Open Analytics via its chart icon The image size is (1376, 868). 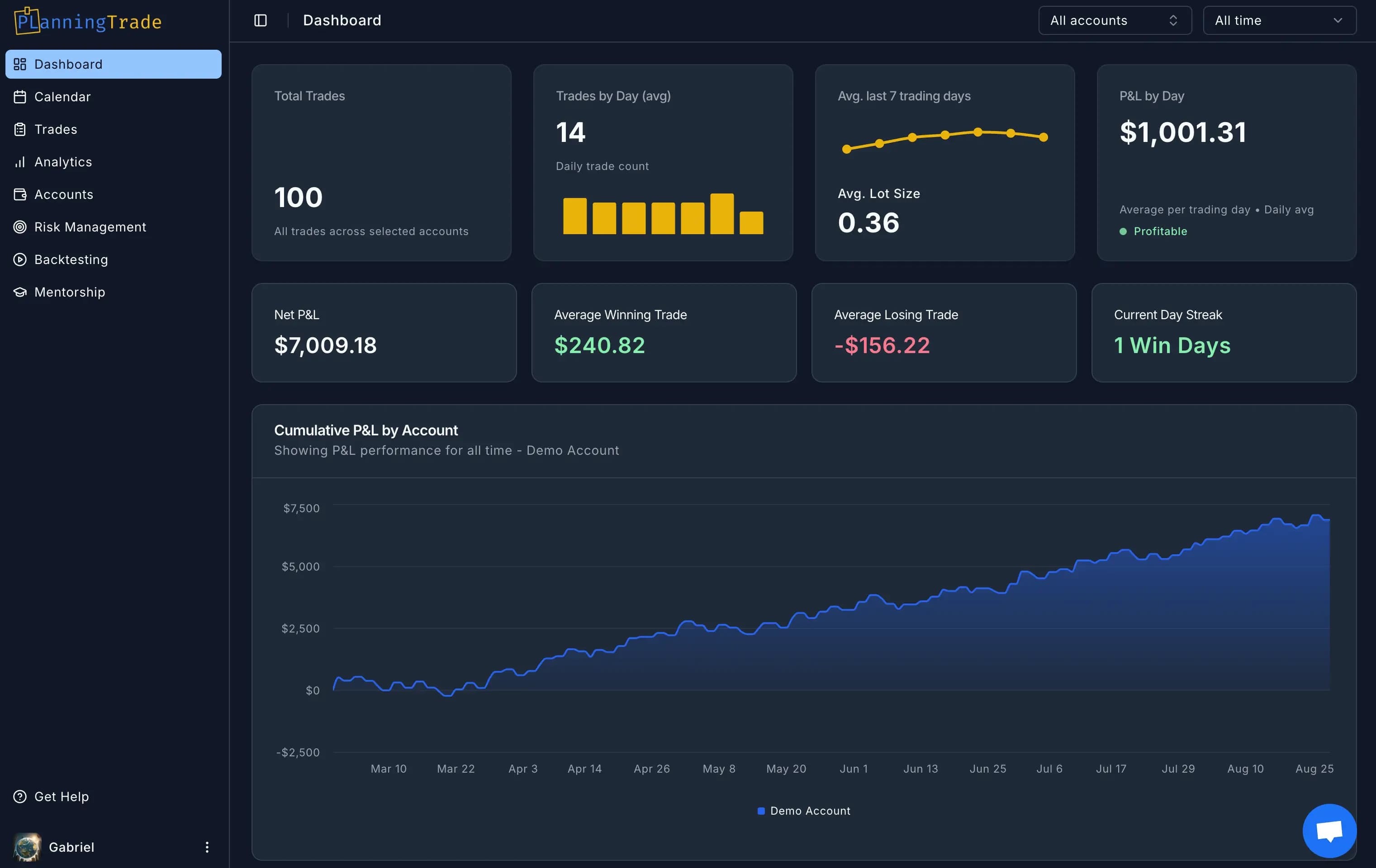point(20,161)
